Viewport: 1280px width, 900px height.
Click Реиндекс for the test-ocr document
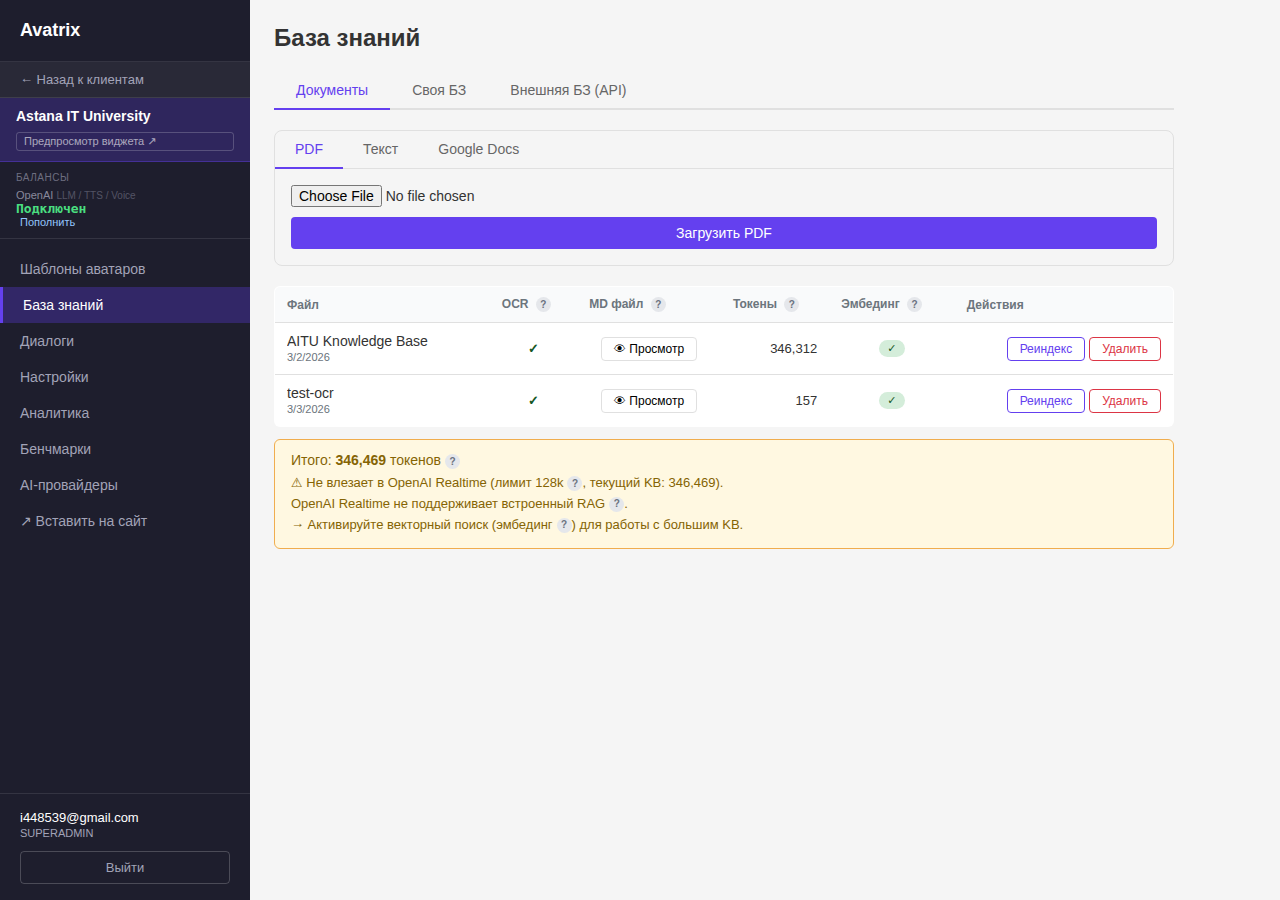pyautogui.click(x=1045, y=400)
